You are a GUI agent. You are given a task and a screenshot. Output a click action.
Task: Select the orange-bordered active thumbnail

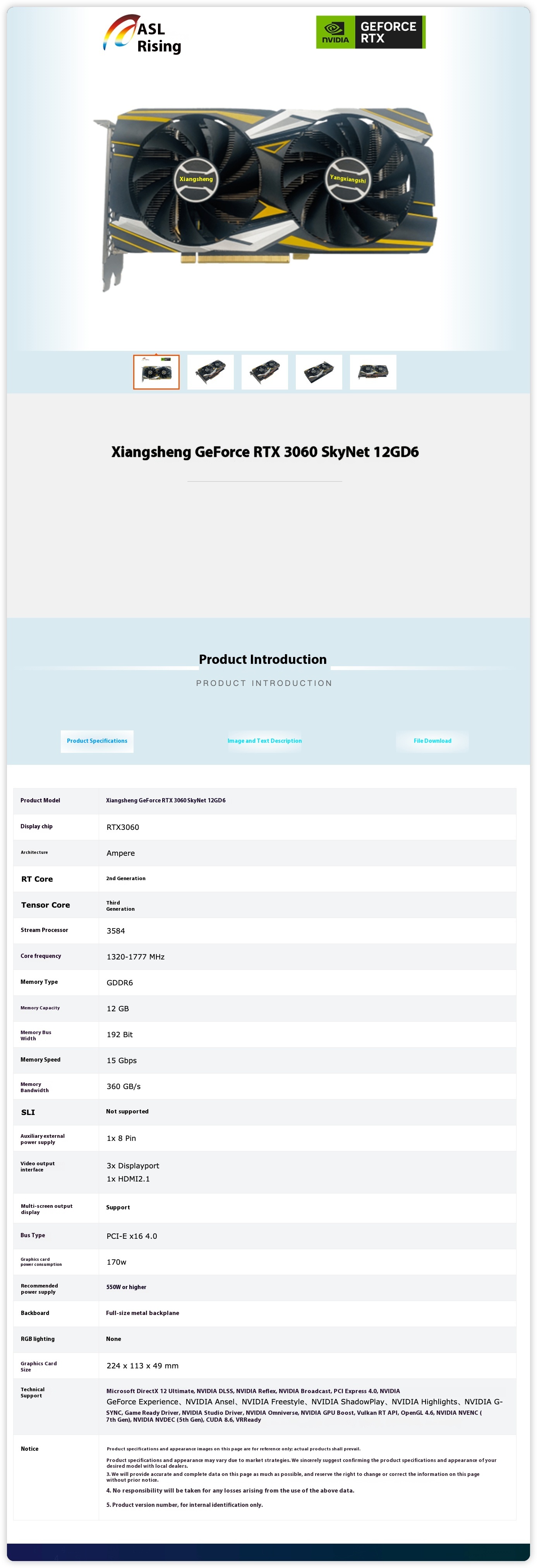click(156, 372)
